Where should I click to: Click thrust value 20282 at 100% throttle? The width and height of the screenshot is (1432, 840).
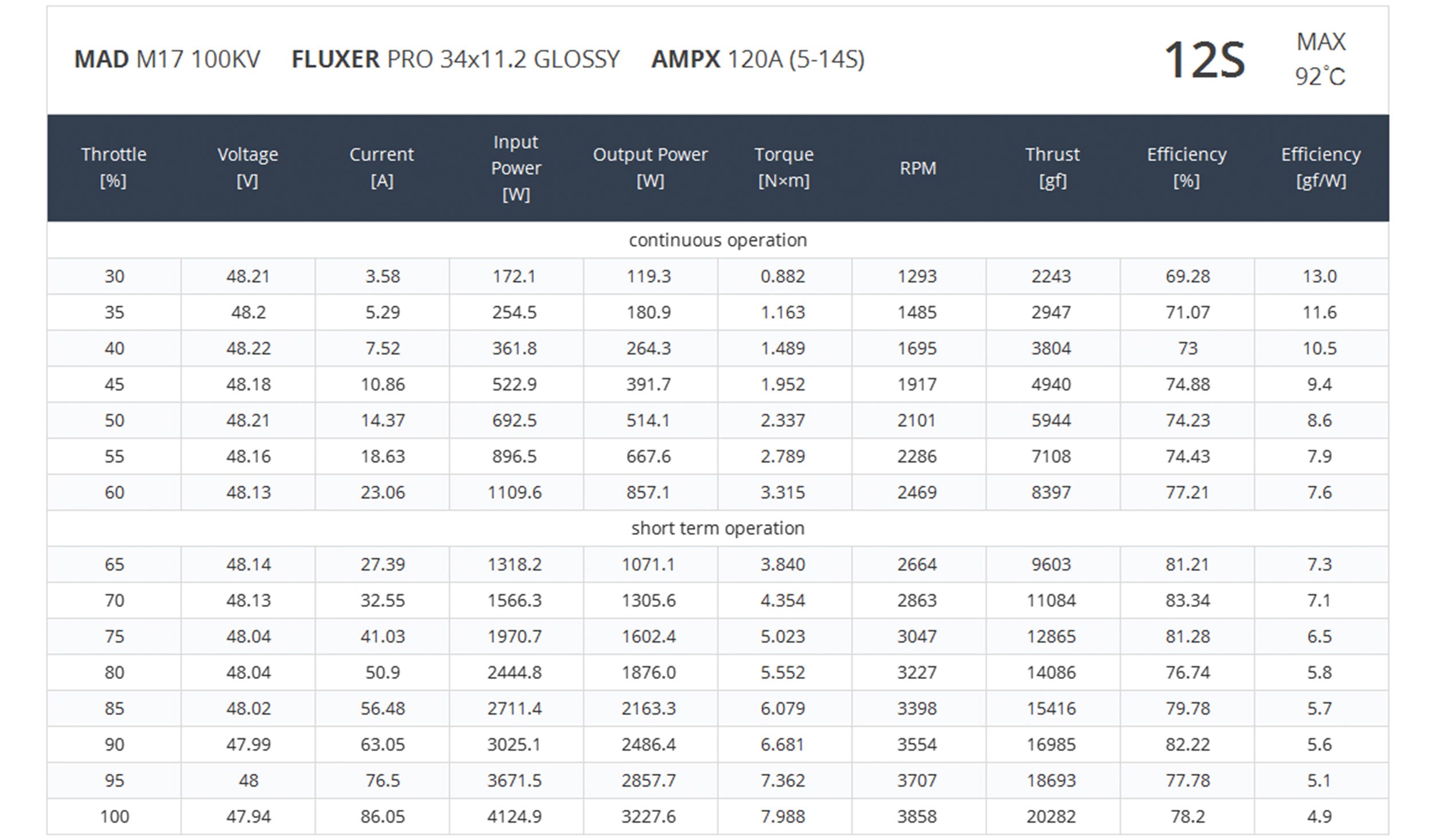pyautogui.click(x=1051, y=816)
